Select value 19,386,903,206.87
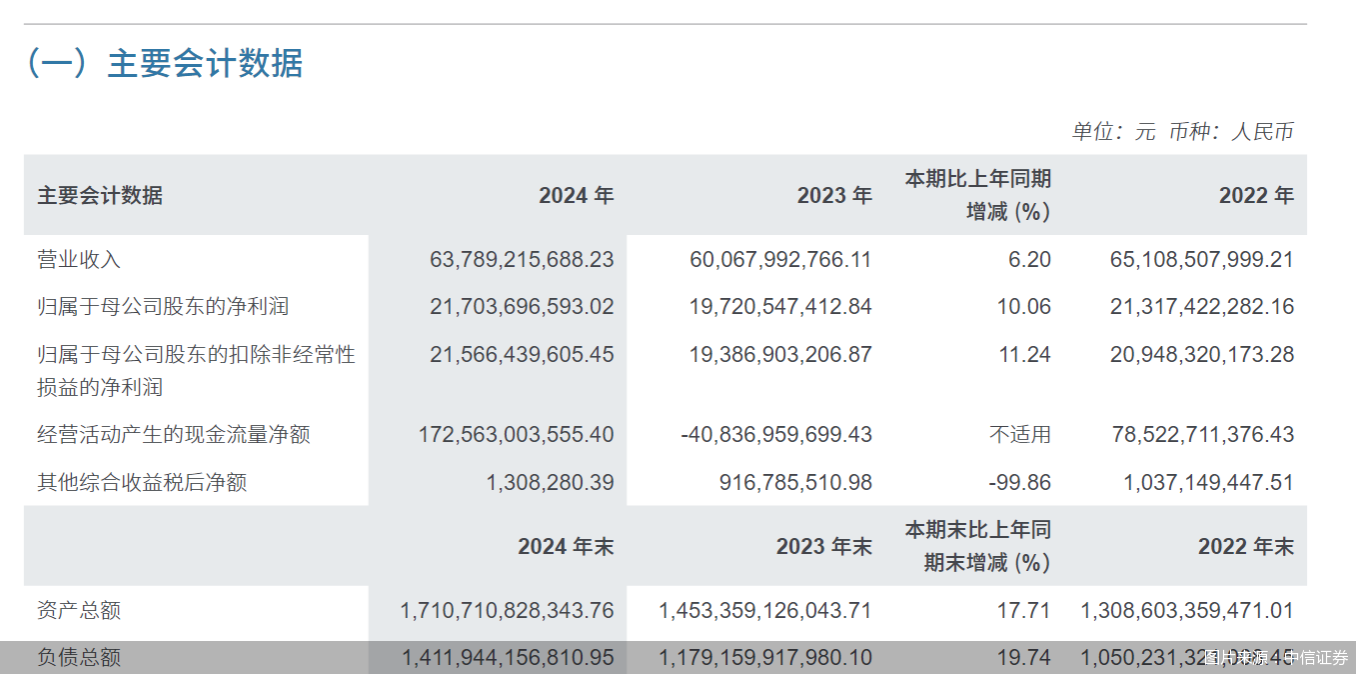This screenshot has width=1356, height=674. click(780, 354)
